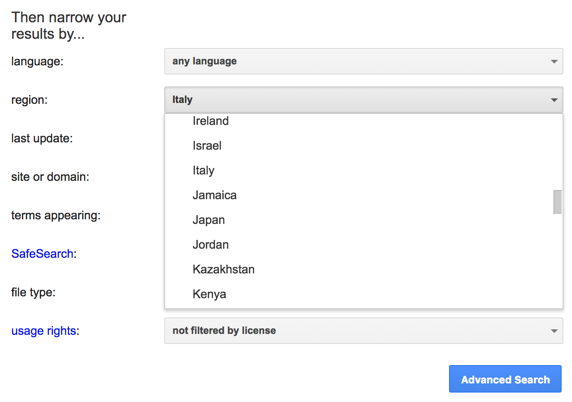Collapse the region dropdown via its arrow
The height and width of the screenshot is (402, 572).
point(554,100)
